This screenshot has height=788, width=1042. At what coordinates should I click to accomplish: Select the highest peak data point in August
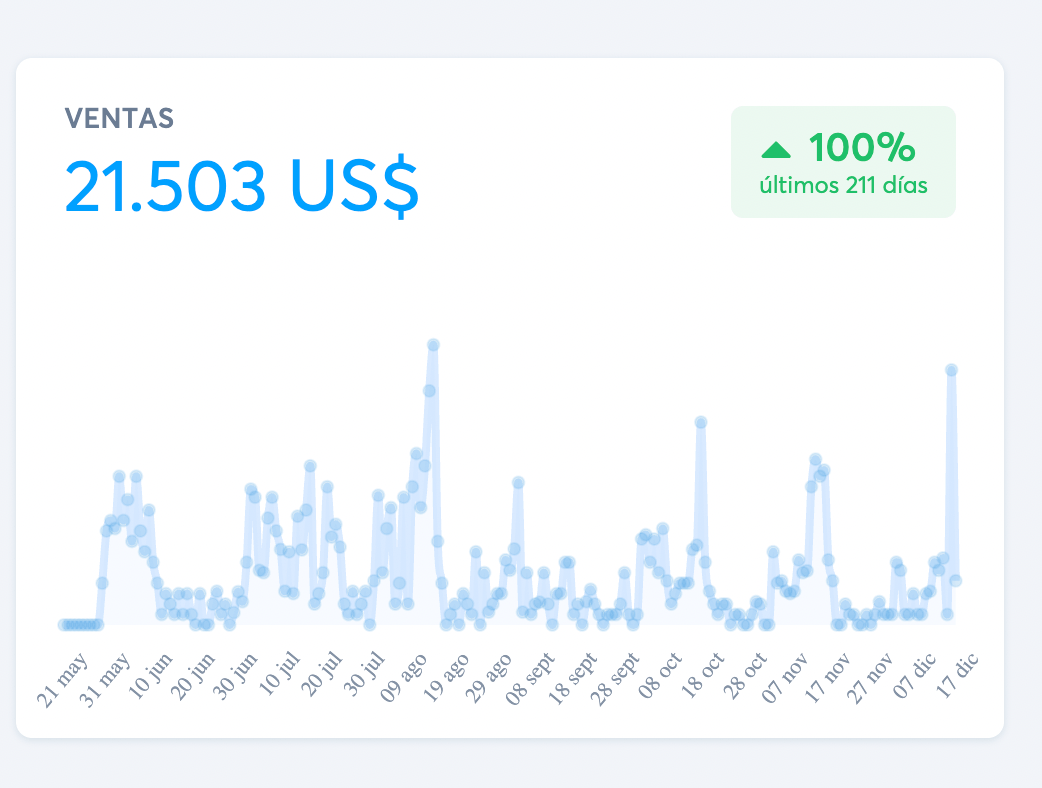click(433, 345)
